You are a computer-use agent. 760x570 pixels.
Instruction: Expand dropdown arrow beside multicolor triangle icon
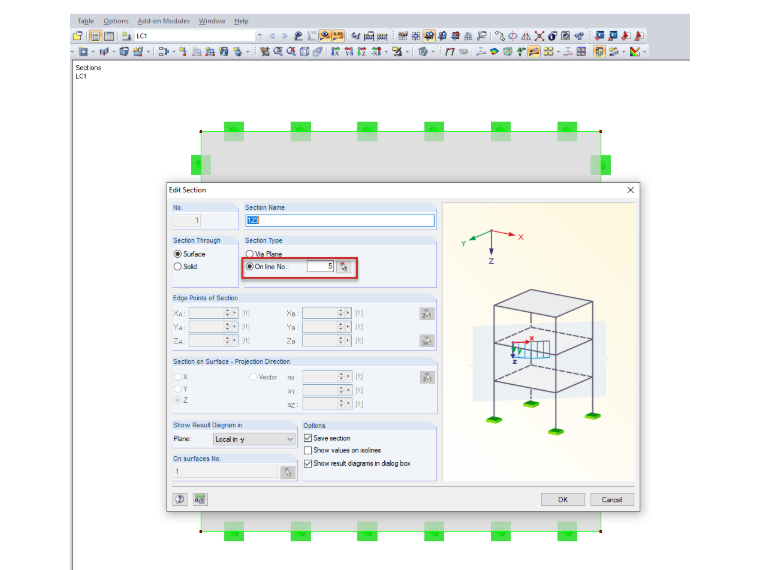coord(645,51)
